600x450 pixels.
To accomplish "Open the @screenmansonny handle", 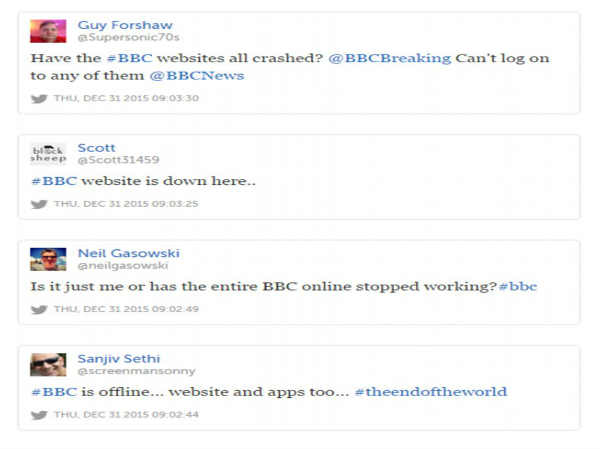I will (x=124, y=370).
